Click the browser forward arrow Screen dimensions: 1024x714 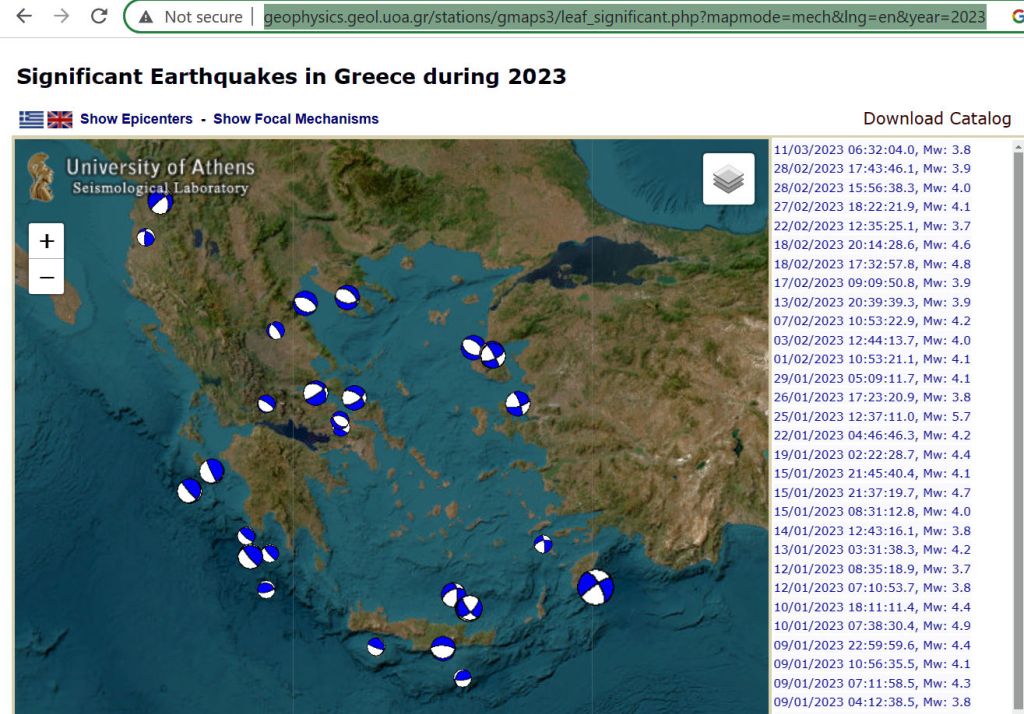pyautogui.click(x=62, y=16)
